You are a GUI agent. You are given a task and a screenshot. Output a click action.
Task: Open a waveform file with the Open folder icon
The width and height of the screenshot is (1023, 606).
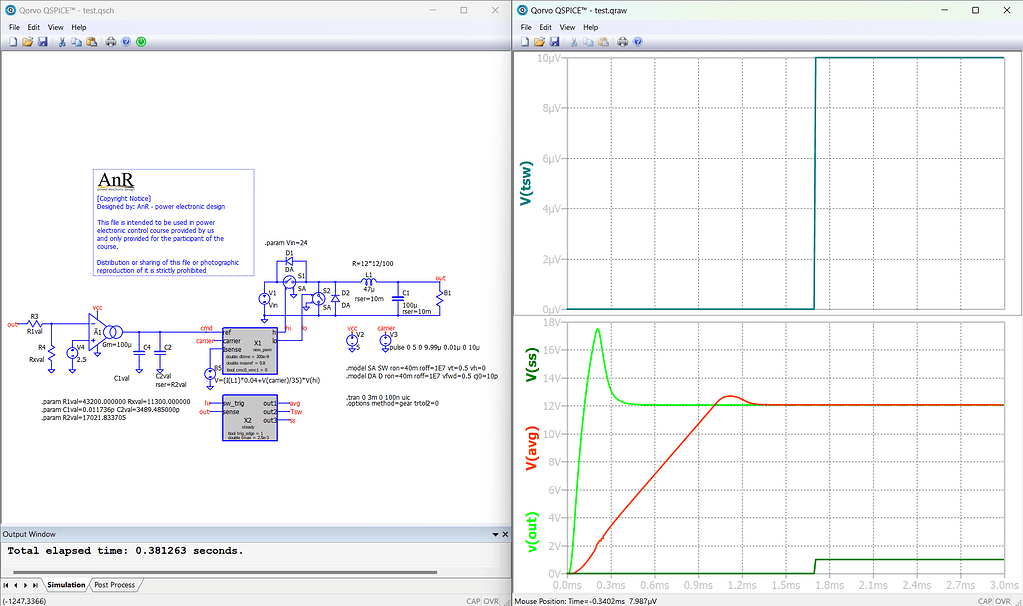tap(539, 41)
